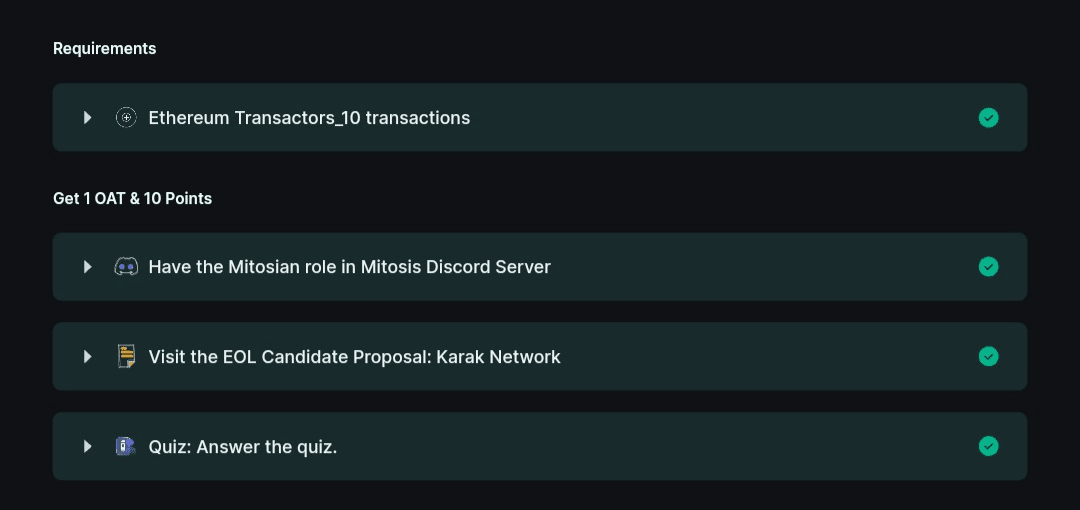This screenshot has width=1080, height=510.
Task: Click the Ethereum Transactors circular icon
Action: (x=126, y=118)
